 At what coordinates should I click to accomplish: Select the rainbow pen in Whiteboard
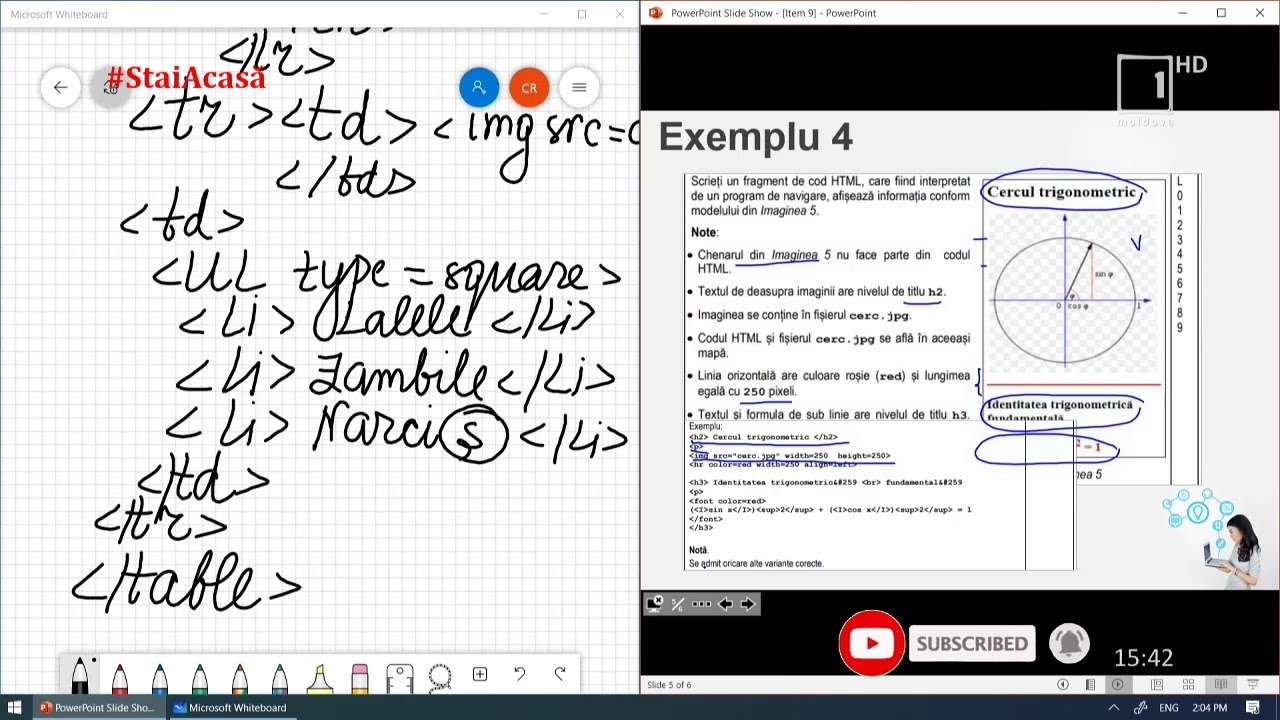tap(240, 678)
